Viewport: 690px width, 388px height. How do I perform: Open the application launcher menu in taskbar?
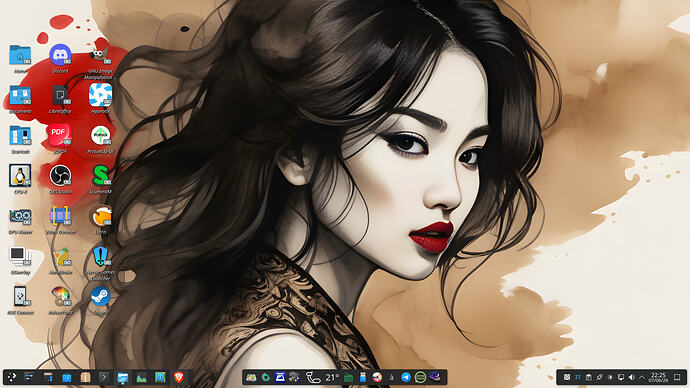[x=12, y=377]
